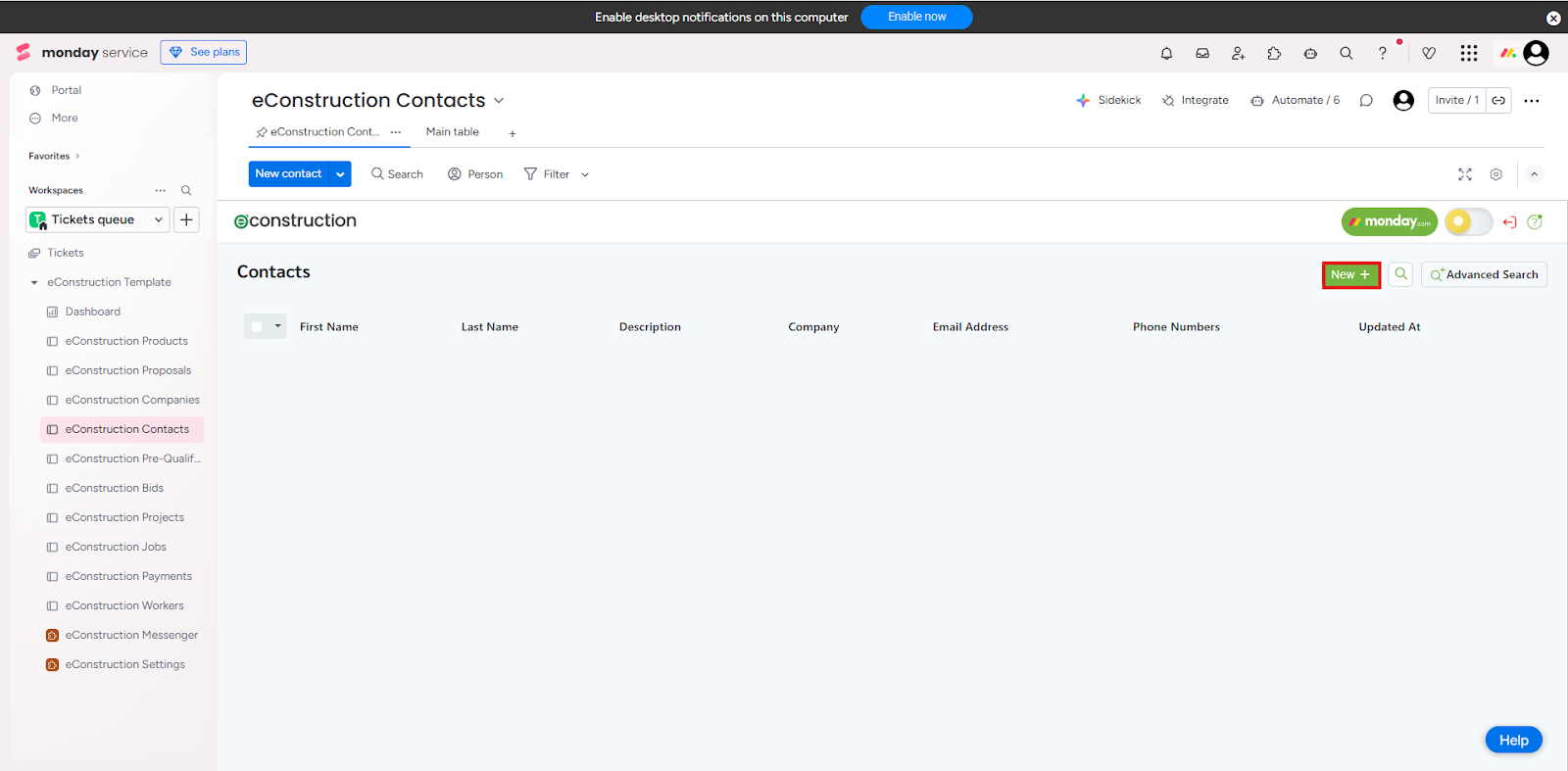Viewport: 1568px width, 771px height.
Task: Open the board discussion chat bubble icon
Action: [1366, 100]
